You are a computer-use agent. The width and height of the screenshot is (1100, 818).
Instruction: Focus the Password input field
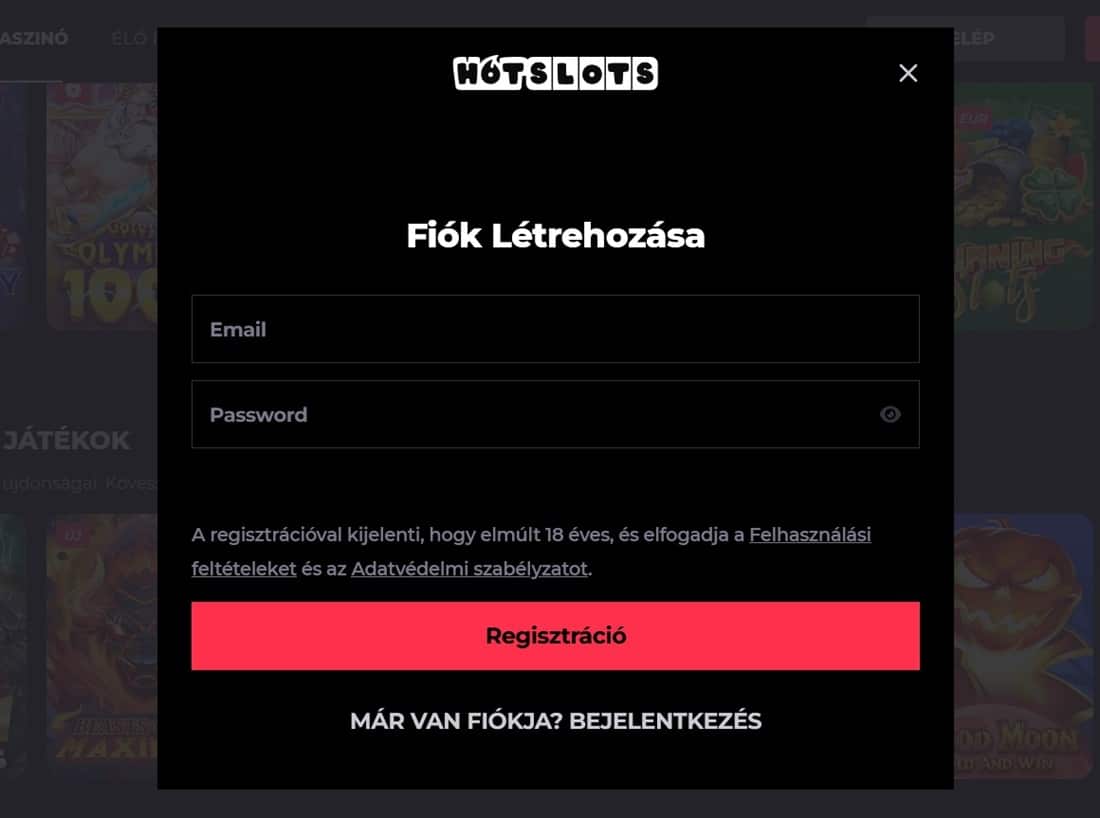tap(555, 415)
